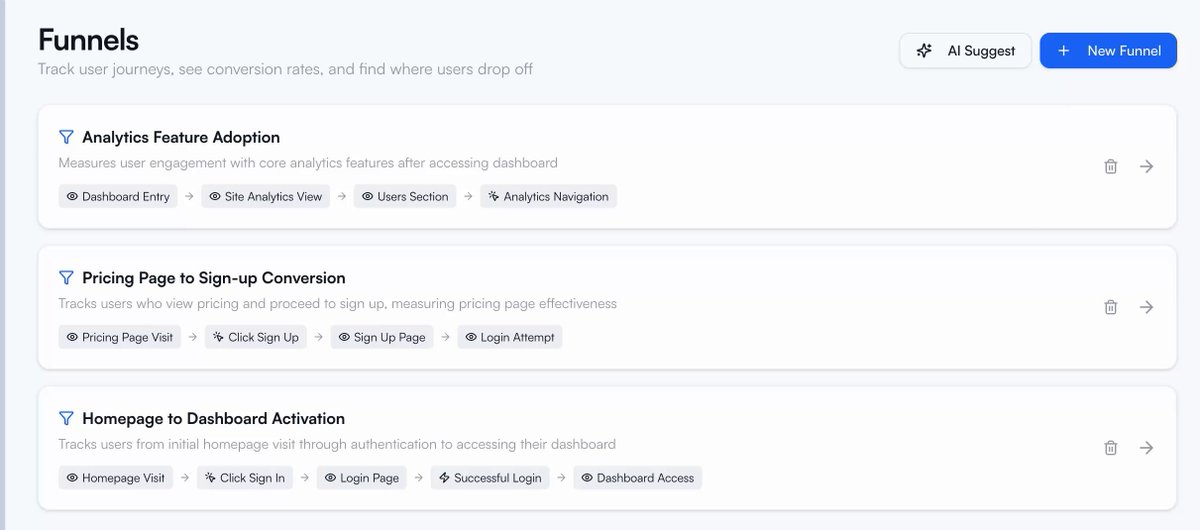Select the Dashboard Entry step chip

(x=118, y=196)
